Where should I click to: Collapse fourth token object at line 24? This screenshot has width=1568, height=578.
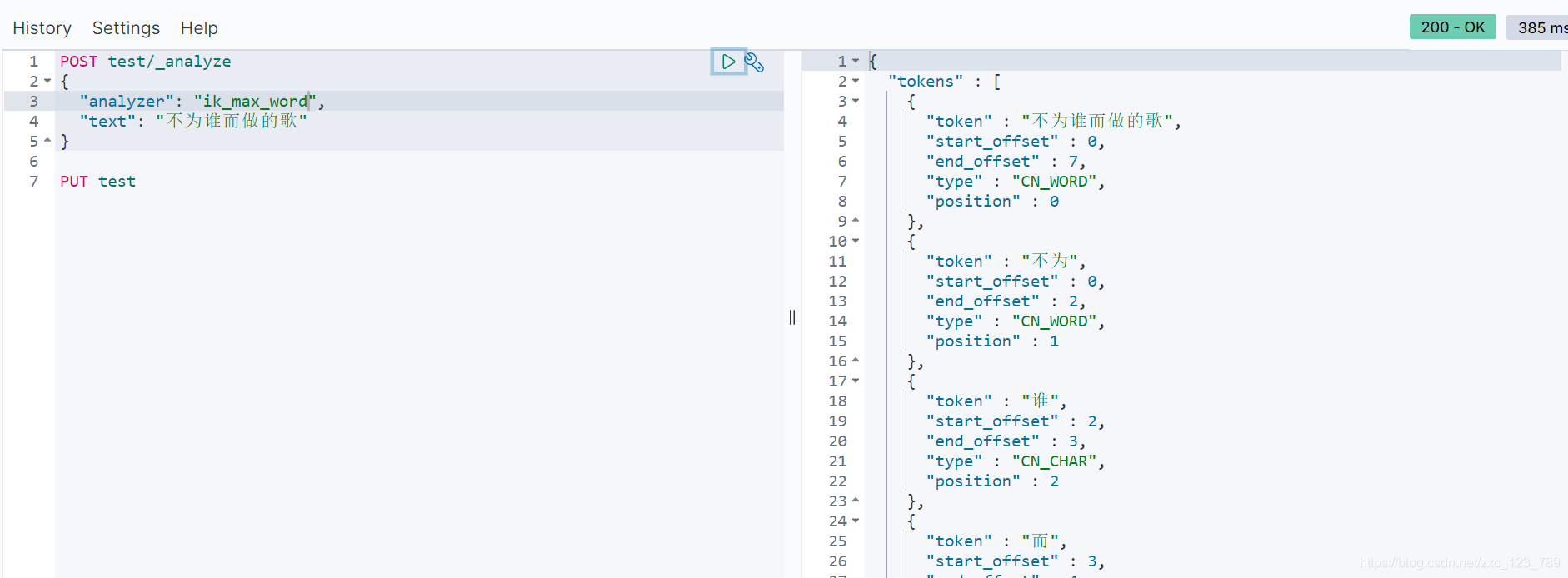tap(856, 521)
